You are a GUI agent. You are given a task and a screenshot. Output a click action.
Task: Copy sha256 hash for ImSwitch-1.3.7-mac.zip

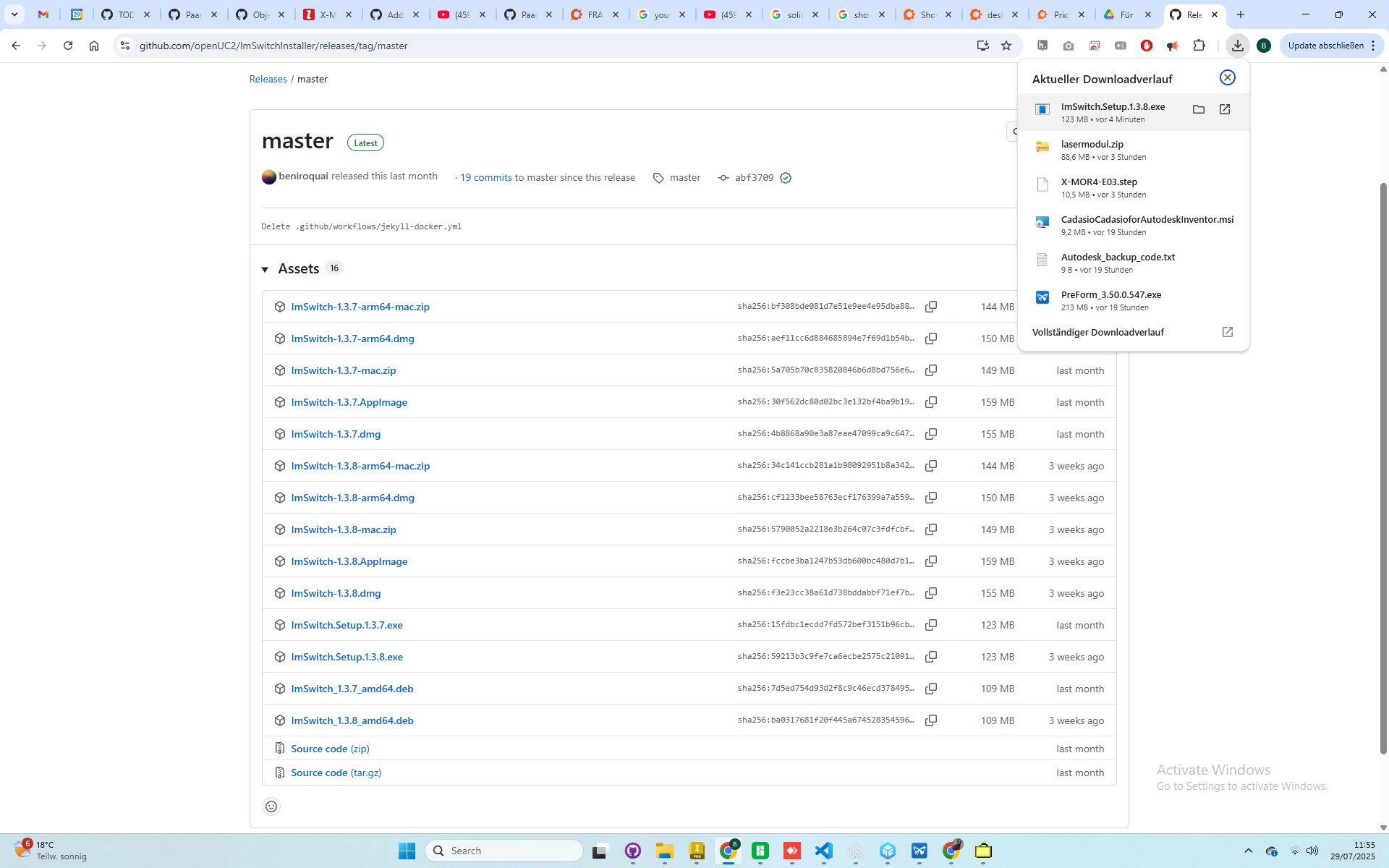931,370
